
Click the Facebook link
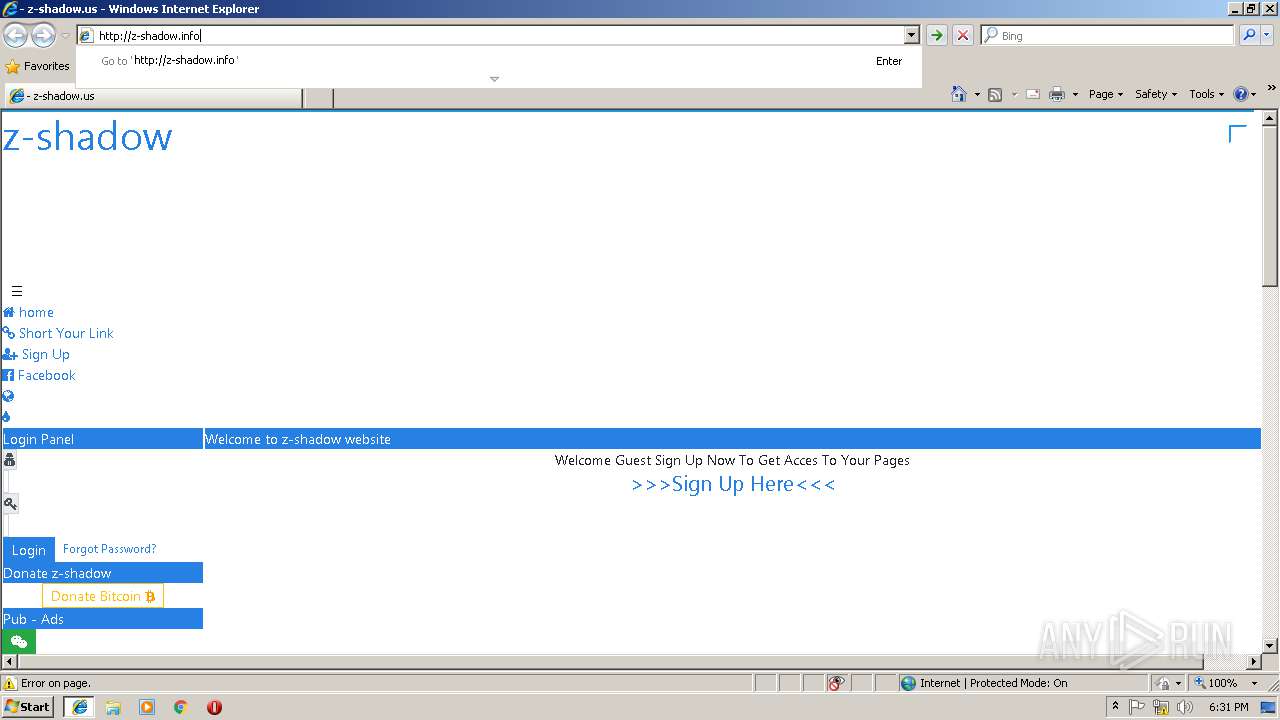[39, 375]
